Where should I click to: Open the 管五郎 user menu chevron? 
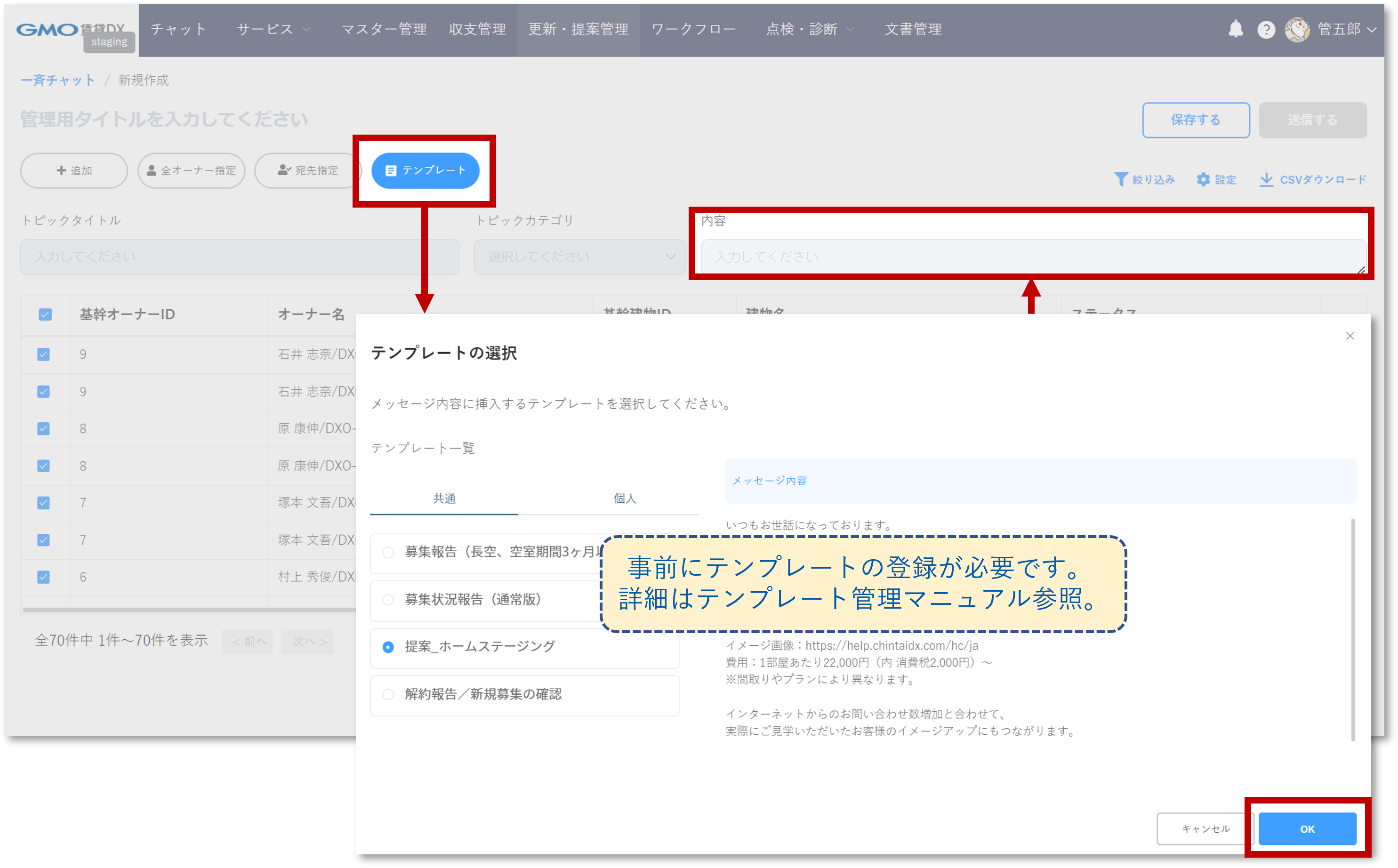(1372, 29)
